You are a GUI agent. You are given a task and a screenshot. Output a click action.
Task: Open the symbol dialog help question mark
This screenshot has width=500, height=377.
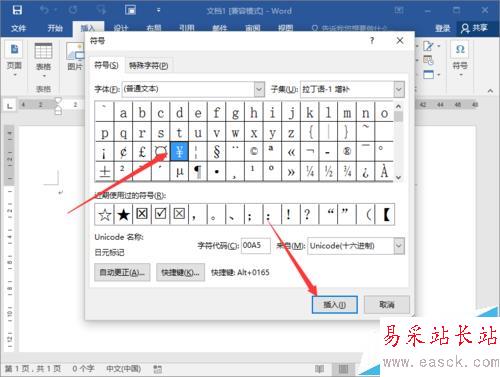[372, 41]
